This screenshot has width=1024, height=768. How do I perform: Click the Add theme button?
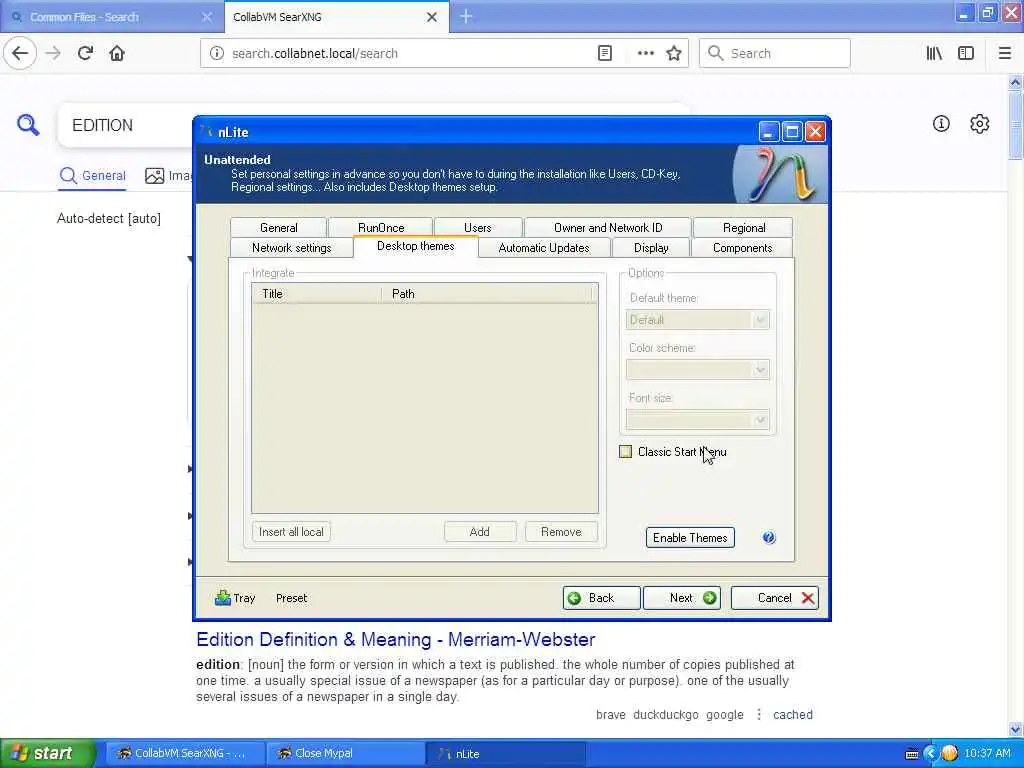tap(479, 532)
